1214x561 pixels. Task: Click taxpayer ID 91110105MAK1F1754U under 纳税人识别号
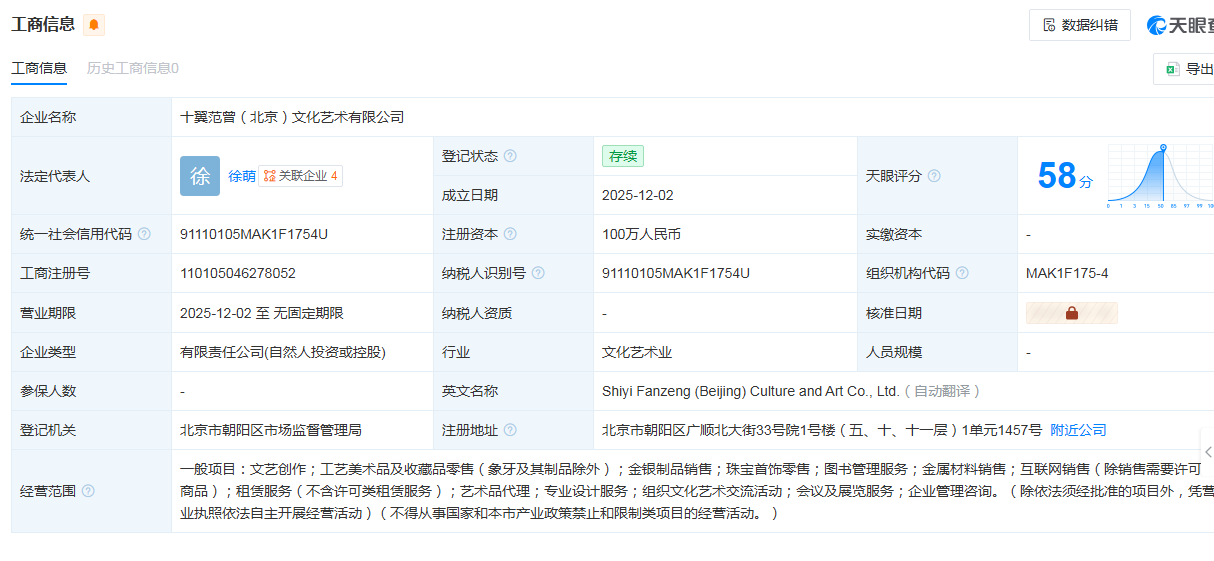coord(676,273)
